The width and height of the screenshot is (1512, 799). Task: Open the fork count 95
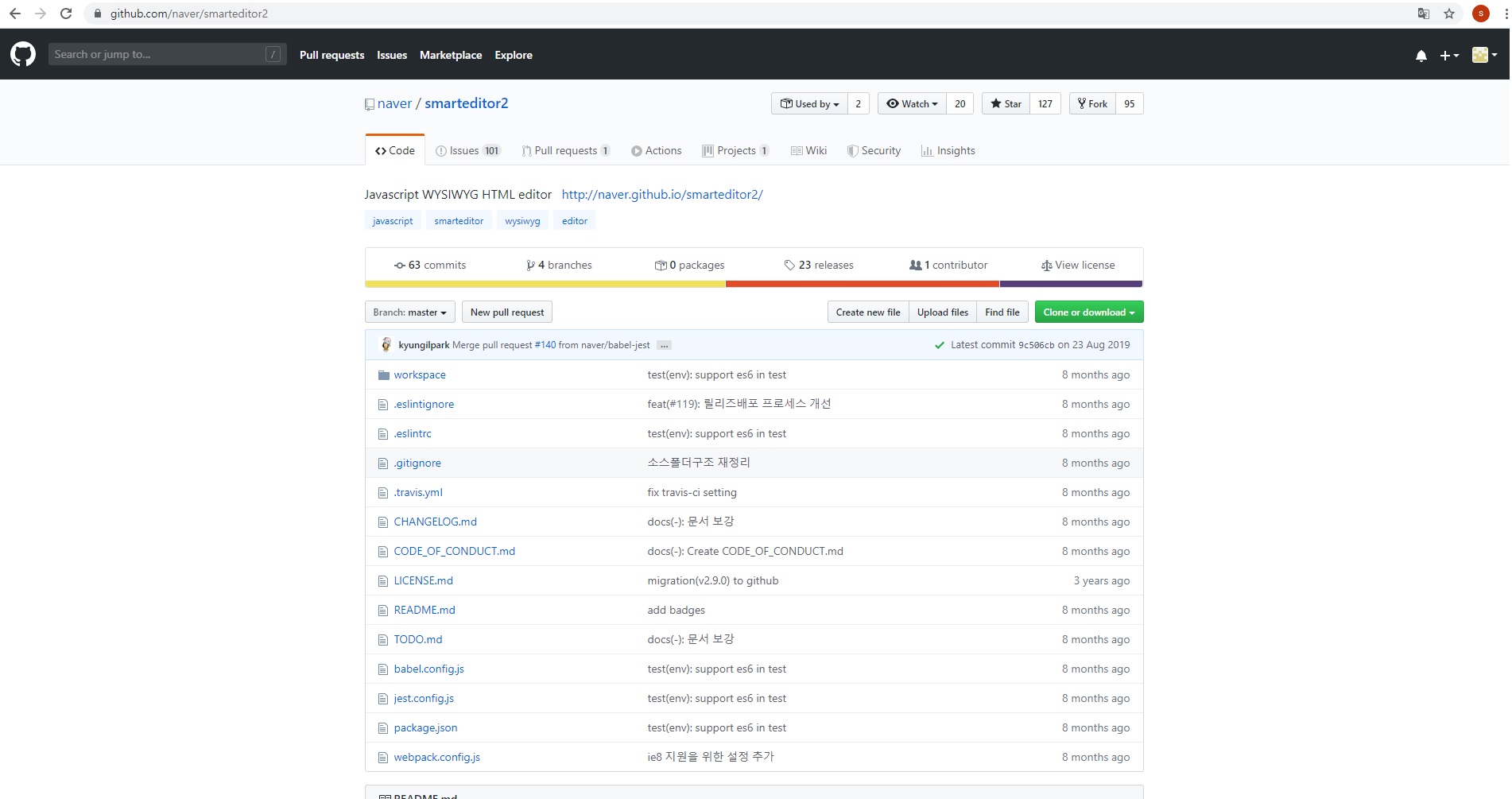(x=1130, y=104)
